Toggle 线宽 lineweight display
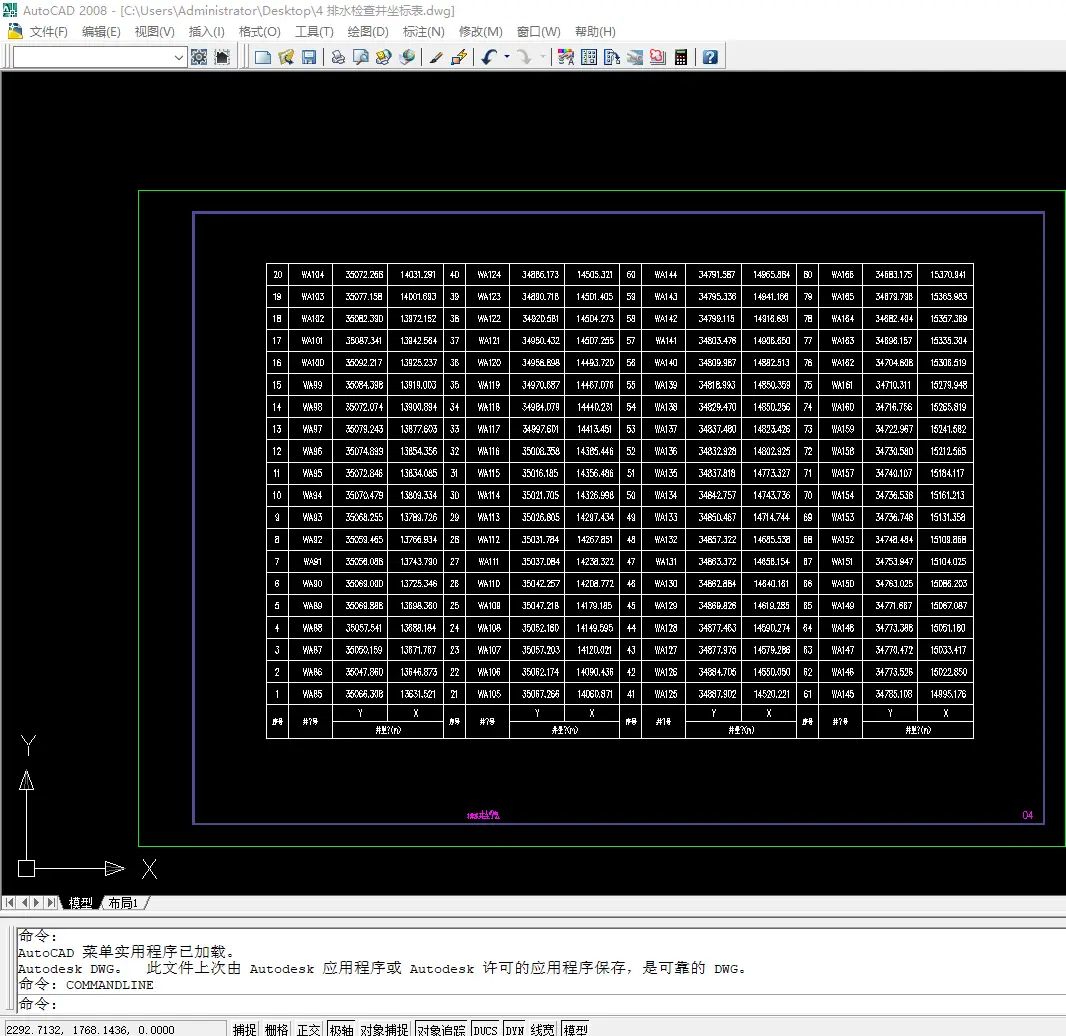This screenshot has height=1036, width=1066. [x=543, y=1029]
